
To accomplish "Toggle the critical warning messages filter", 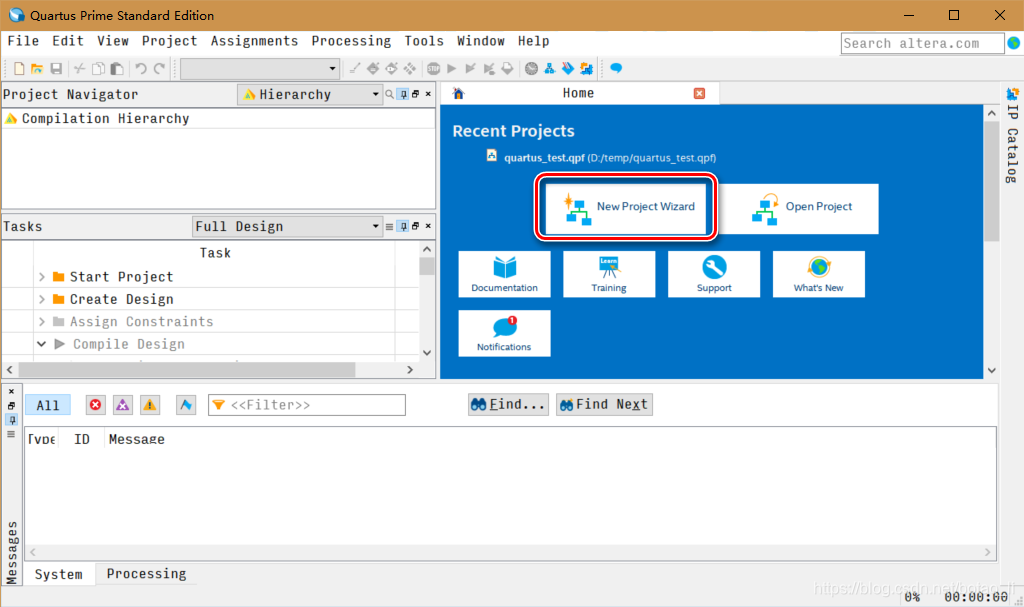I will pos(123,405).
